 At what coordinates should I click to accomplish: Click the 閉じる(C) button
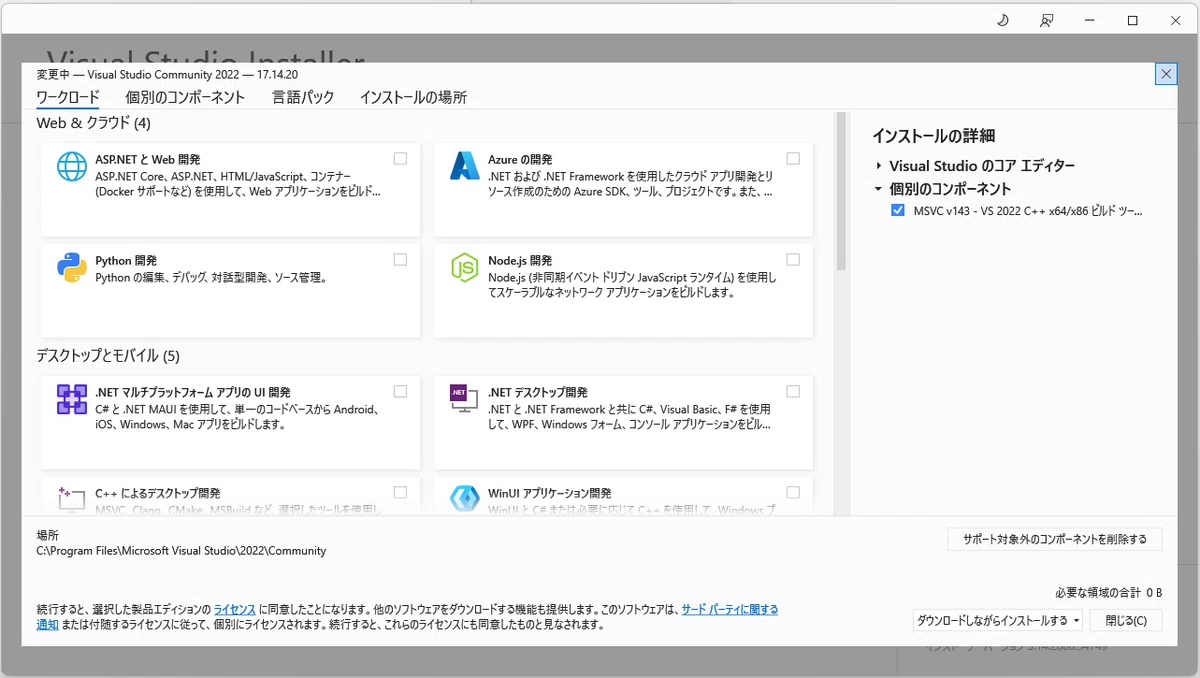(1126, 621)
